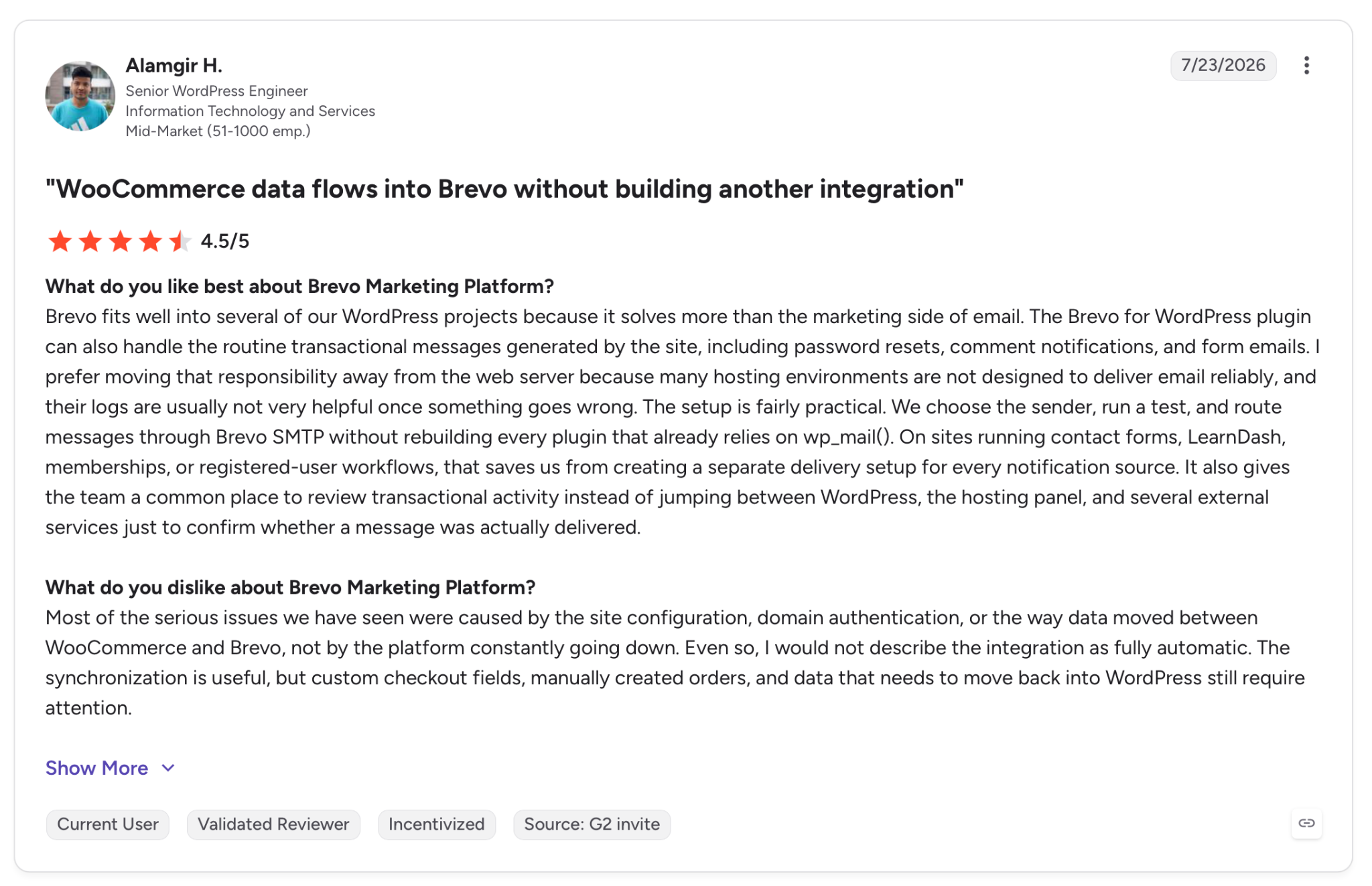The height and width of the screenshot is (886, 1372).
Task: Click the Source: G2 invite badge
Action: pos(592,824)
